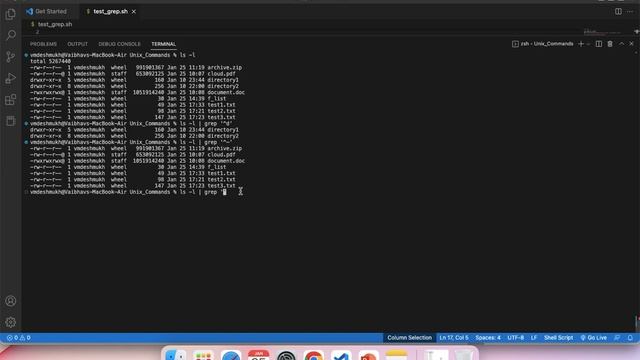The image size is (640, 360).
Task: Click 'total 5267440' terminal line
Action: [50, 61]
